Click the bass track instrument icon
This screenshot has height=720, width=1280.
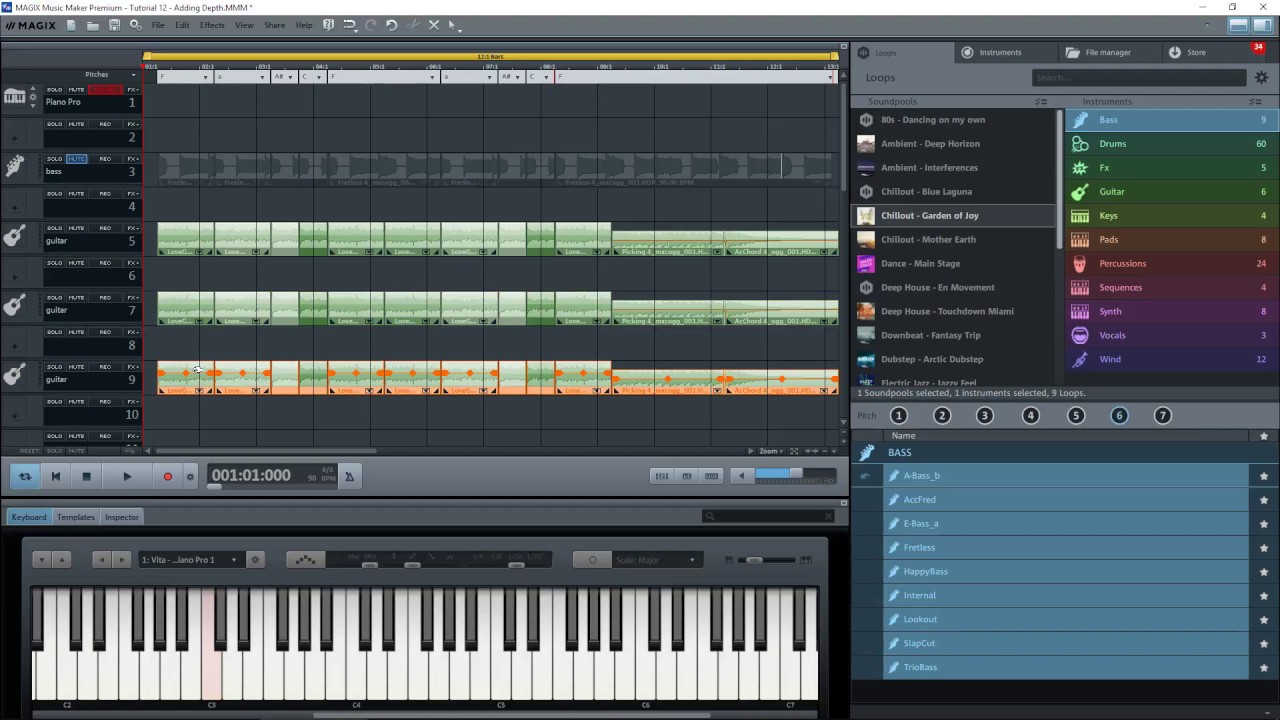click(14, 166)
